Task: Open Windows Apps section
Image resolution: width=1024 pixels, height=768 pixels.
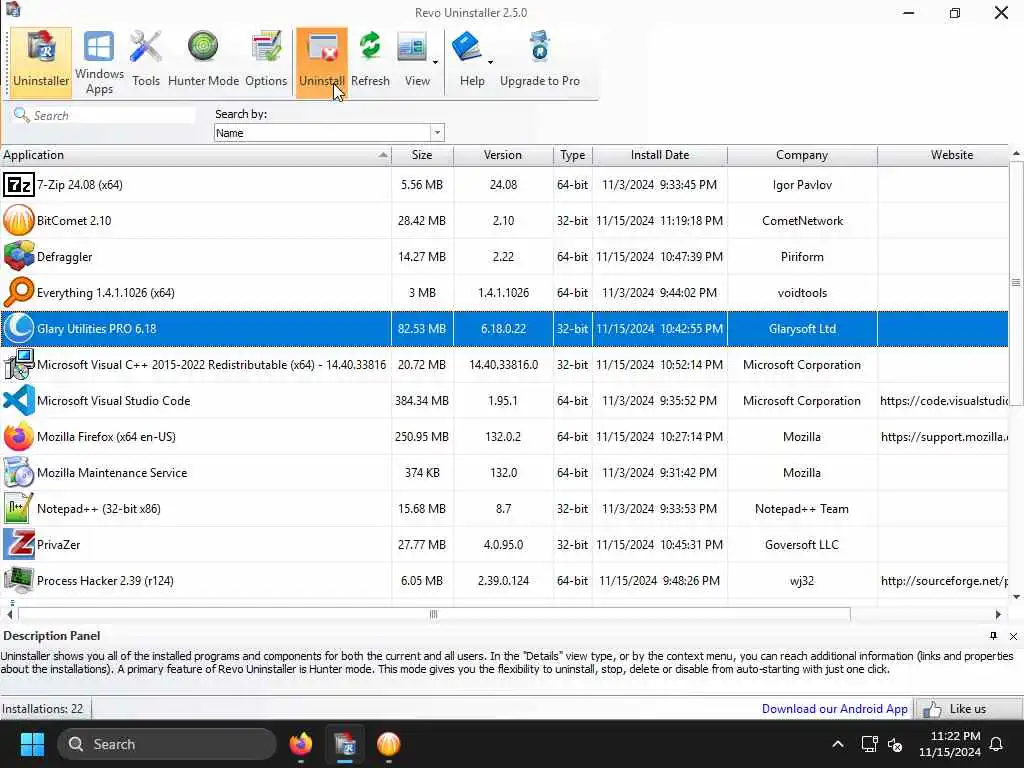Action: 99,62
